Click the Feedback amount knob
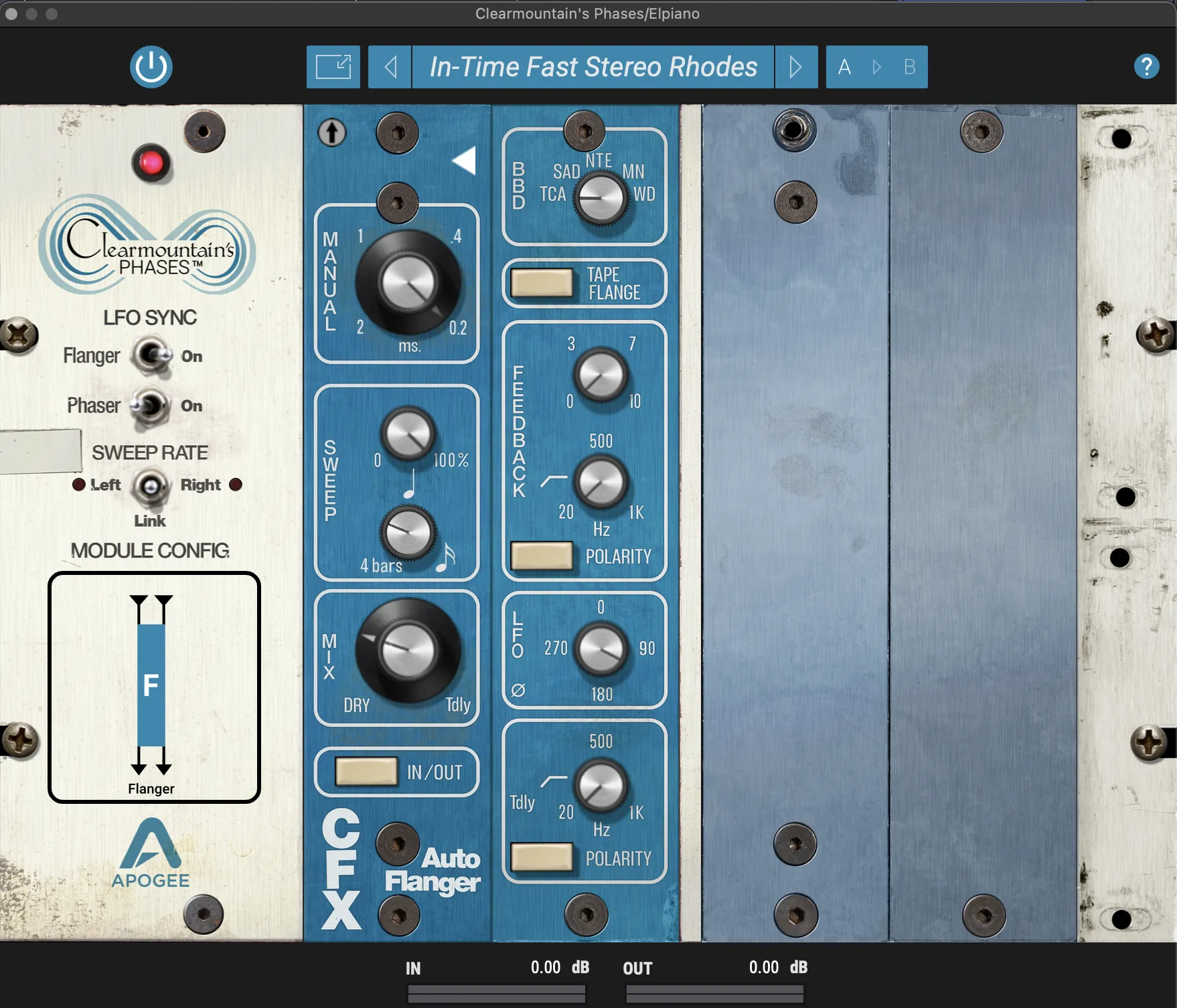1177x1008 pixels. [x=601, y=375]
